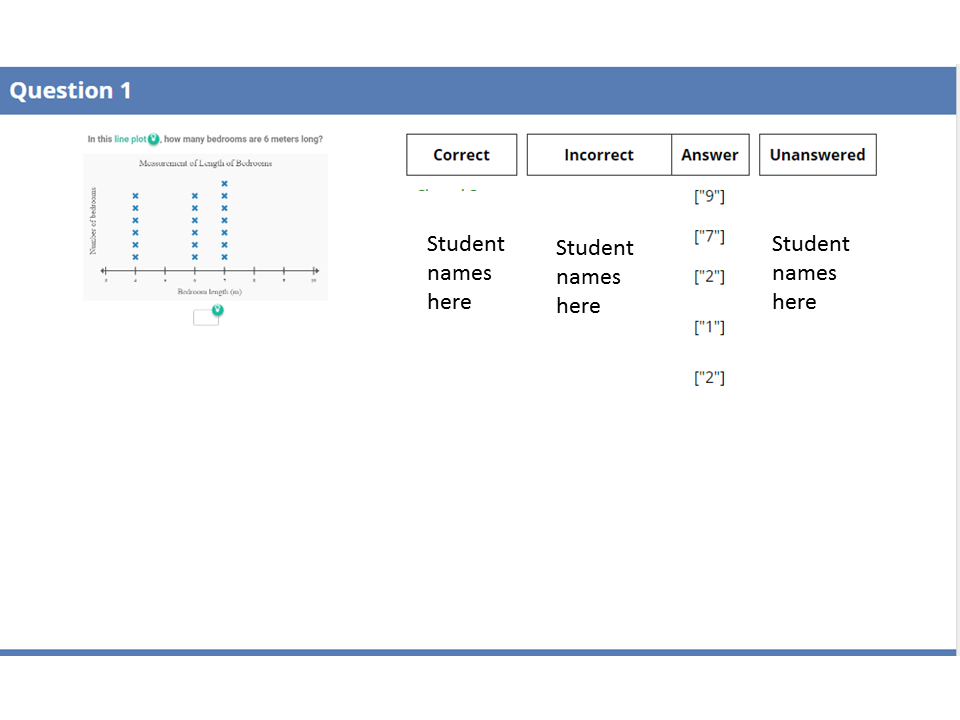Screen dimensions: 960x720
Task: Click the Question 1 title bar
Action: [70, 90]
